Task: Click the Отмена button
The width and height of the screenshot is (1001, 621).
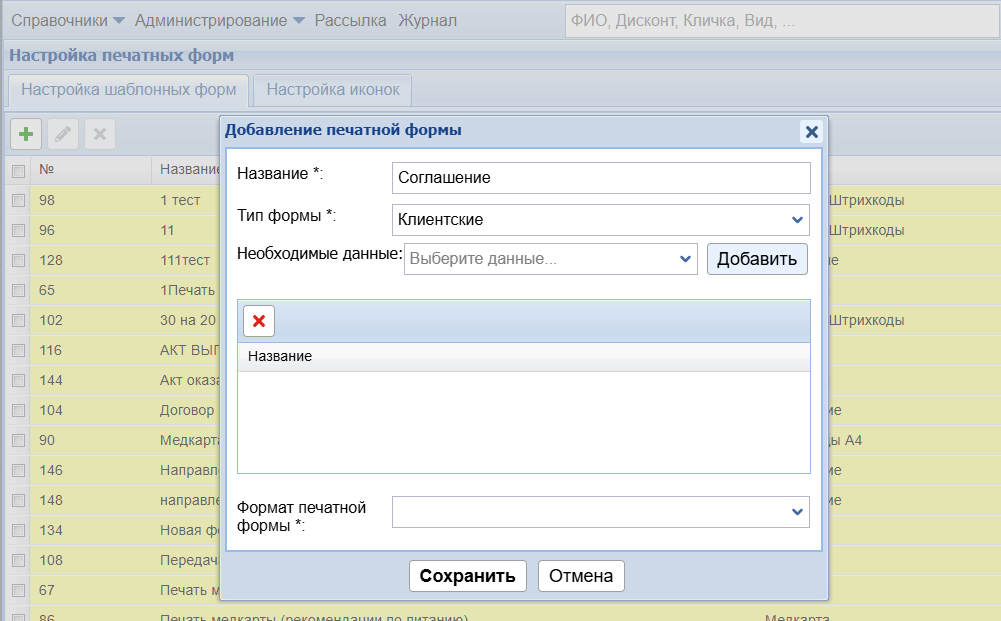Action: tap(581, 576)
